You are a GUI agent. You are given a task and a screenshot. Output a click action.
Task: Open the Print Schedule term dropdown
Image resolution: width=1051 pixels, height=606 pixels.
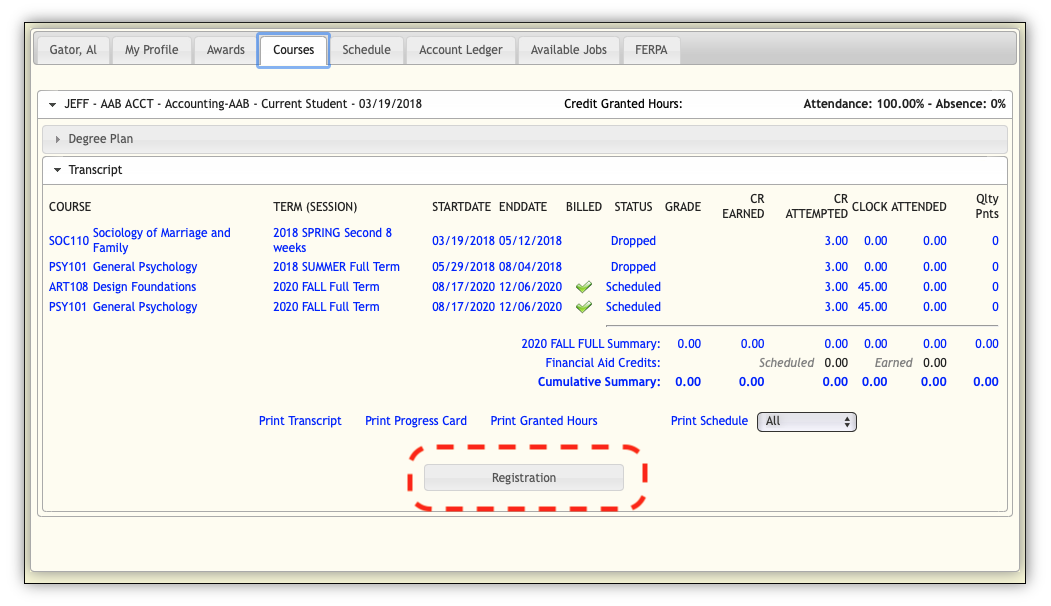coord(807,422)
